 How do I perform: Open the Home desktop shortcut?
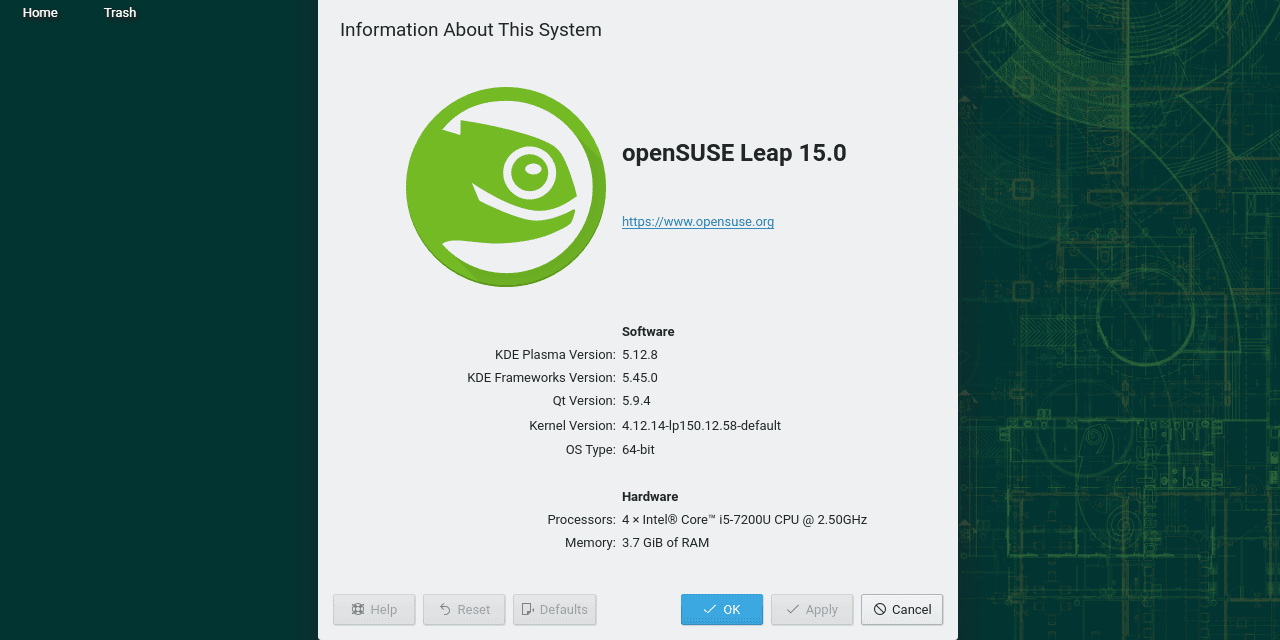[x=40, y=13]
